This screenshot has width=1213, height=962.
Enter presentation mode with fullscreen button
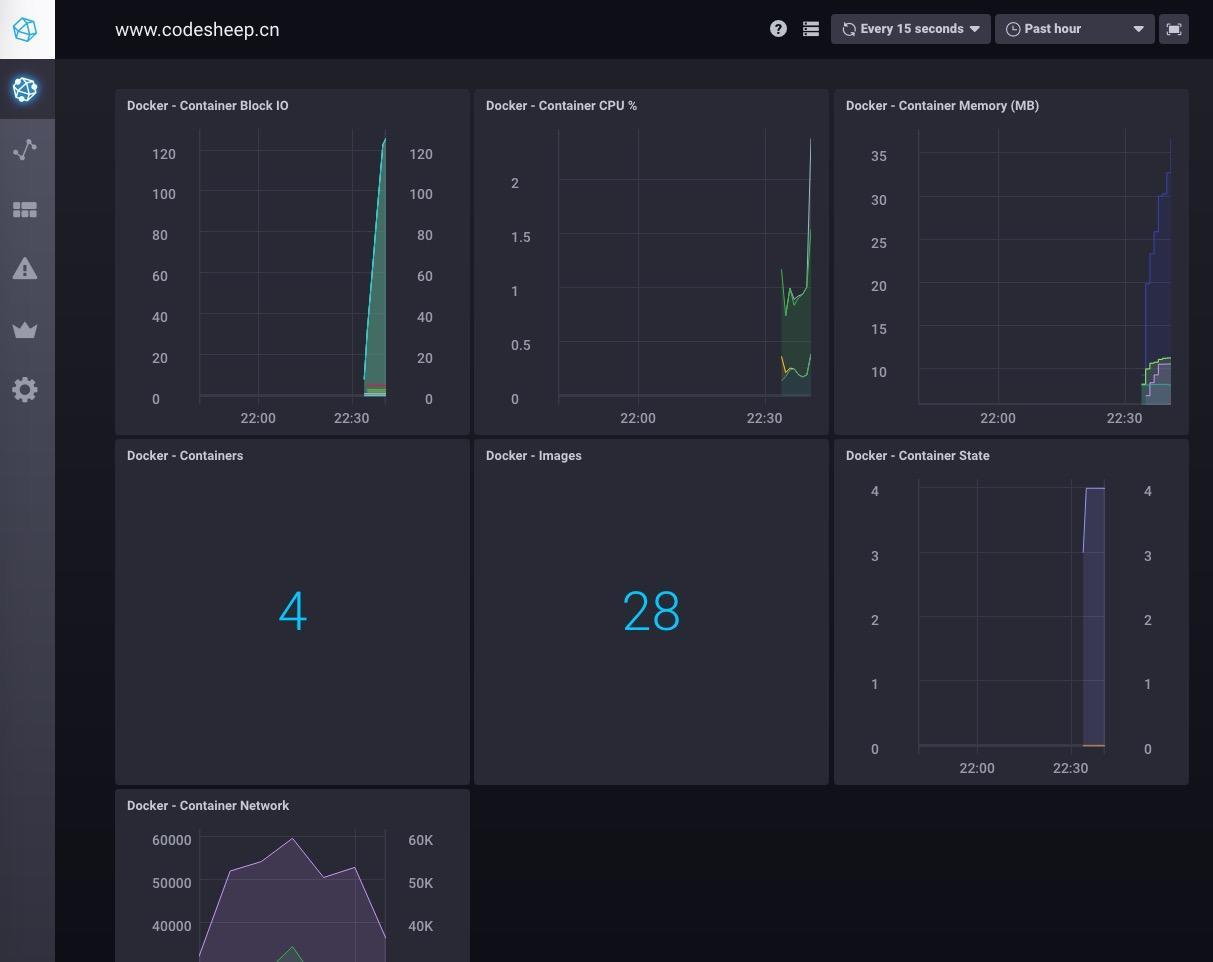(x=1174, y=29)
